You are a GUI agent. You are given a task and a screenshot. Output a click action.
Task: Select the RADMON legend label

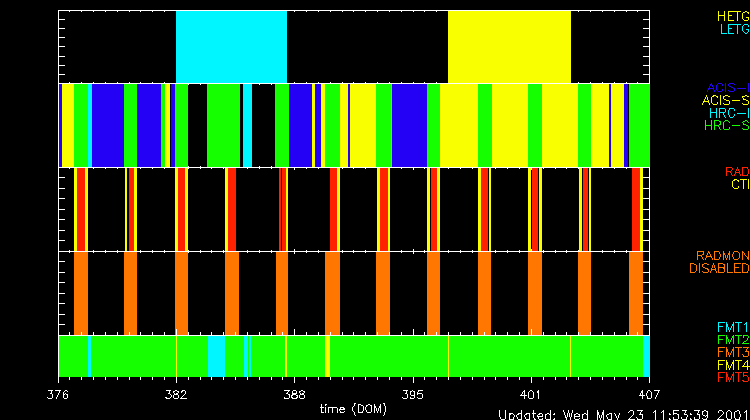(x=720, y=256)
